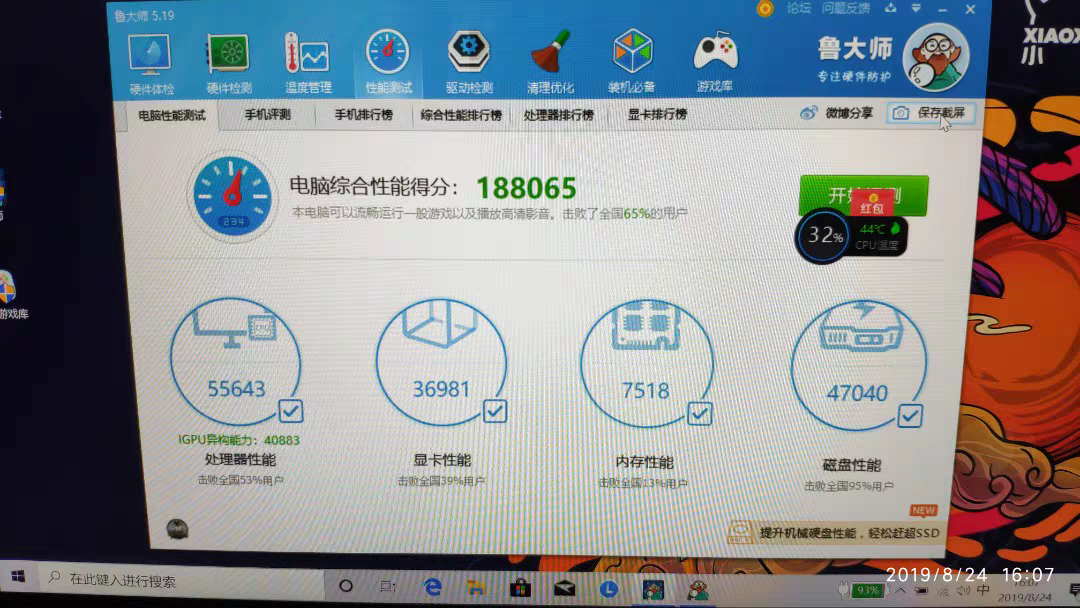Click the disk performance circle 47040

[x=858, y=366]
